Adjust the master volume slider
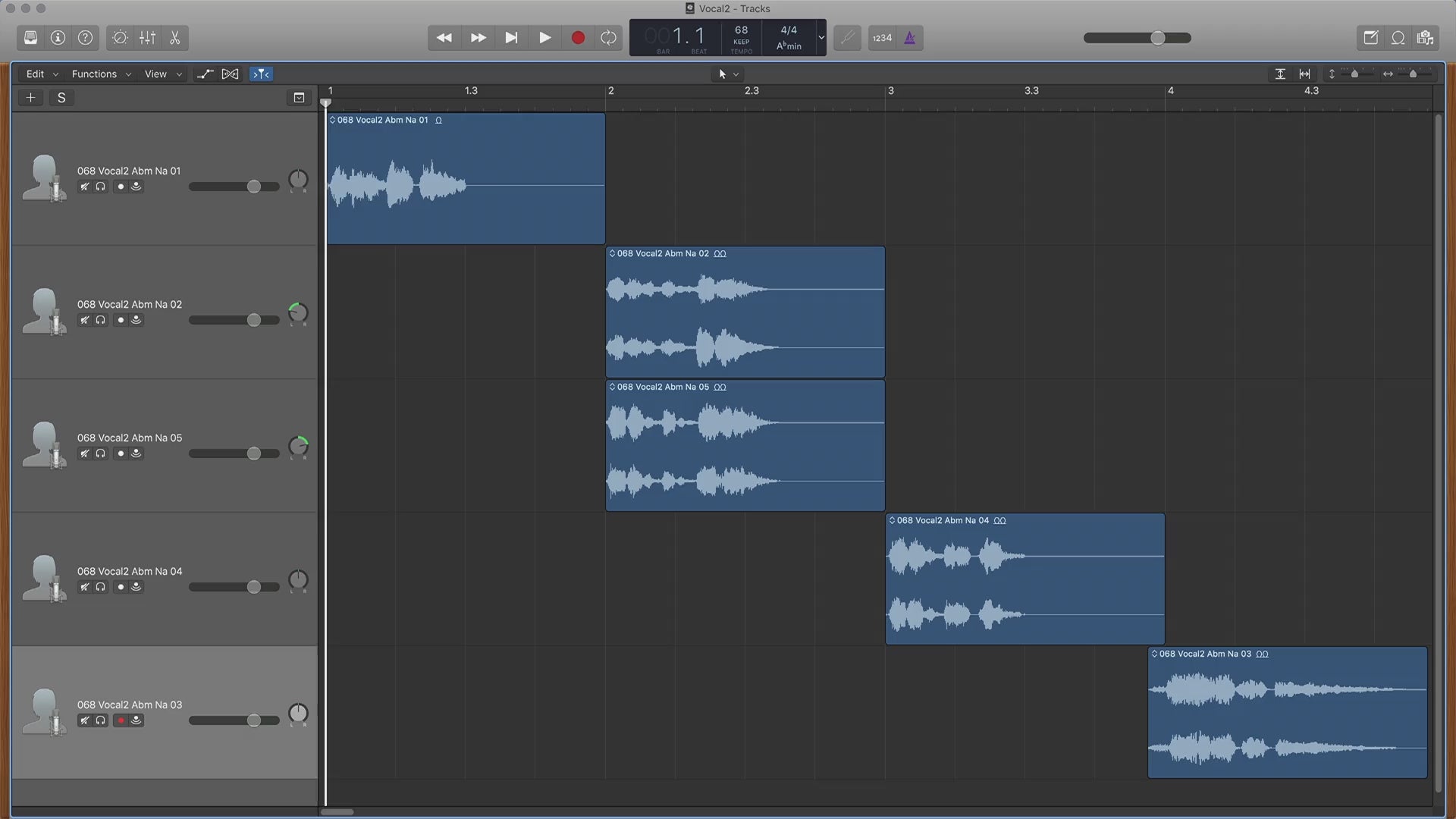 coord(1157,38)
